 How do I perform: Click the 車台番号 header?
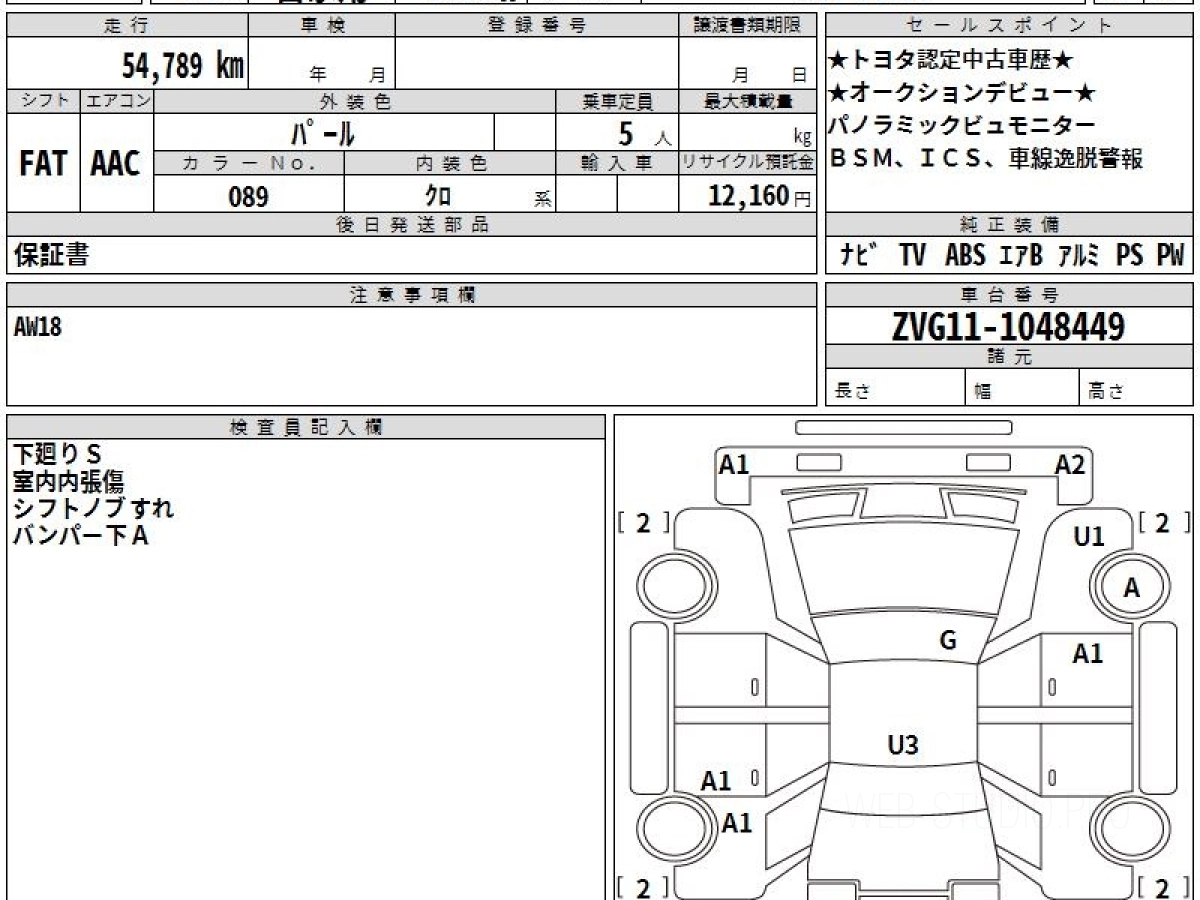click(x=1009, y=295)
